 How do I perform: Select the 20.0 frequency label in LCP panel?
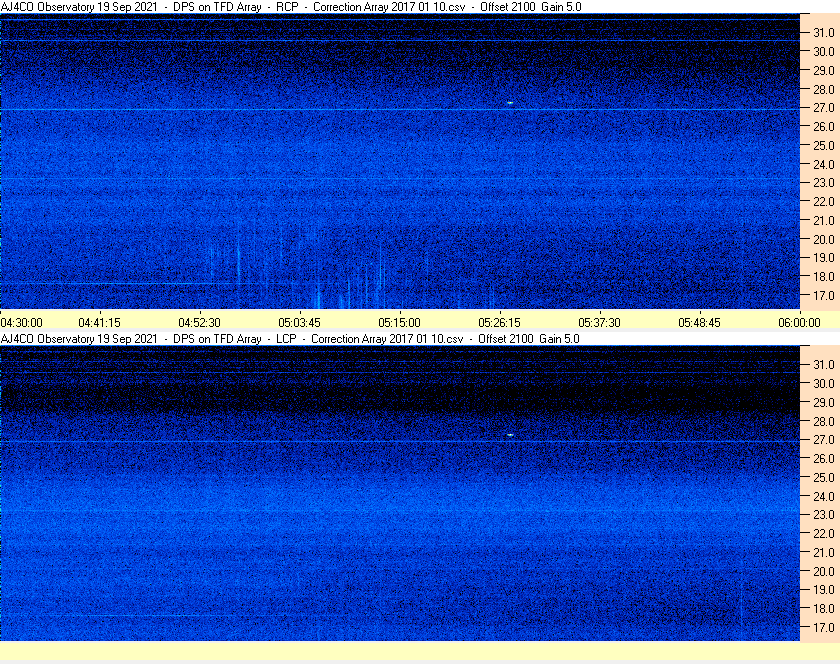tap(824, 571)
